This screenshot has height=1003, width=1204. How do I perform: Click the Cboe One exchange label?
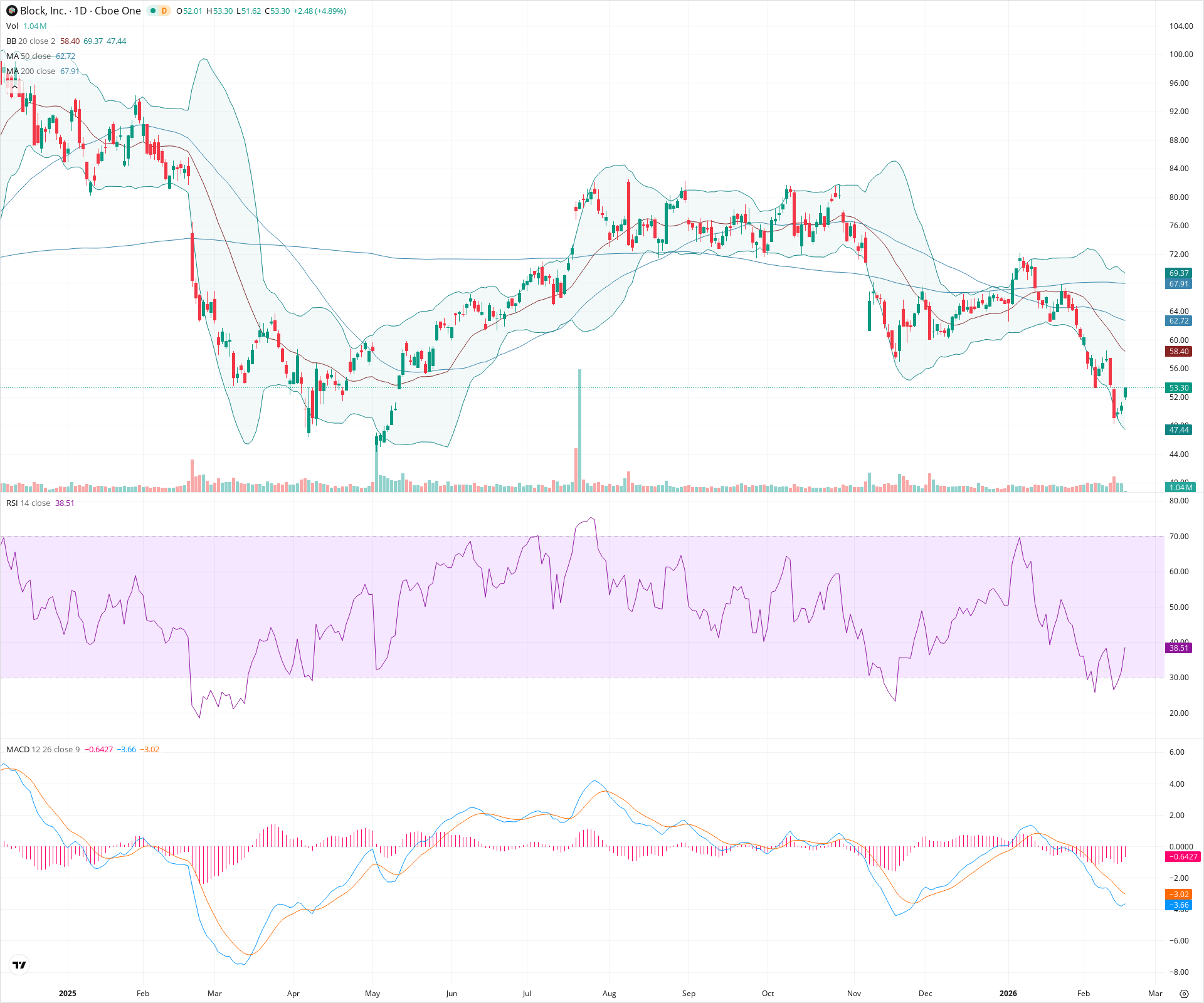[x=118, y=11]
